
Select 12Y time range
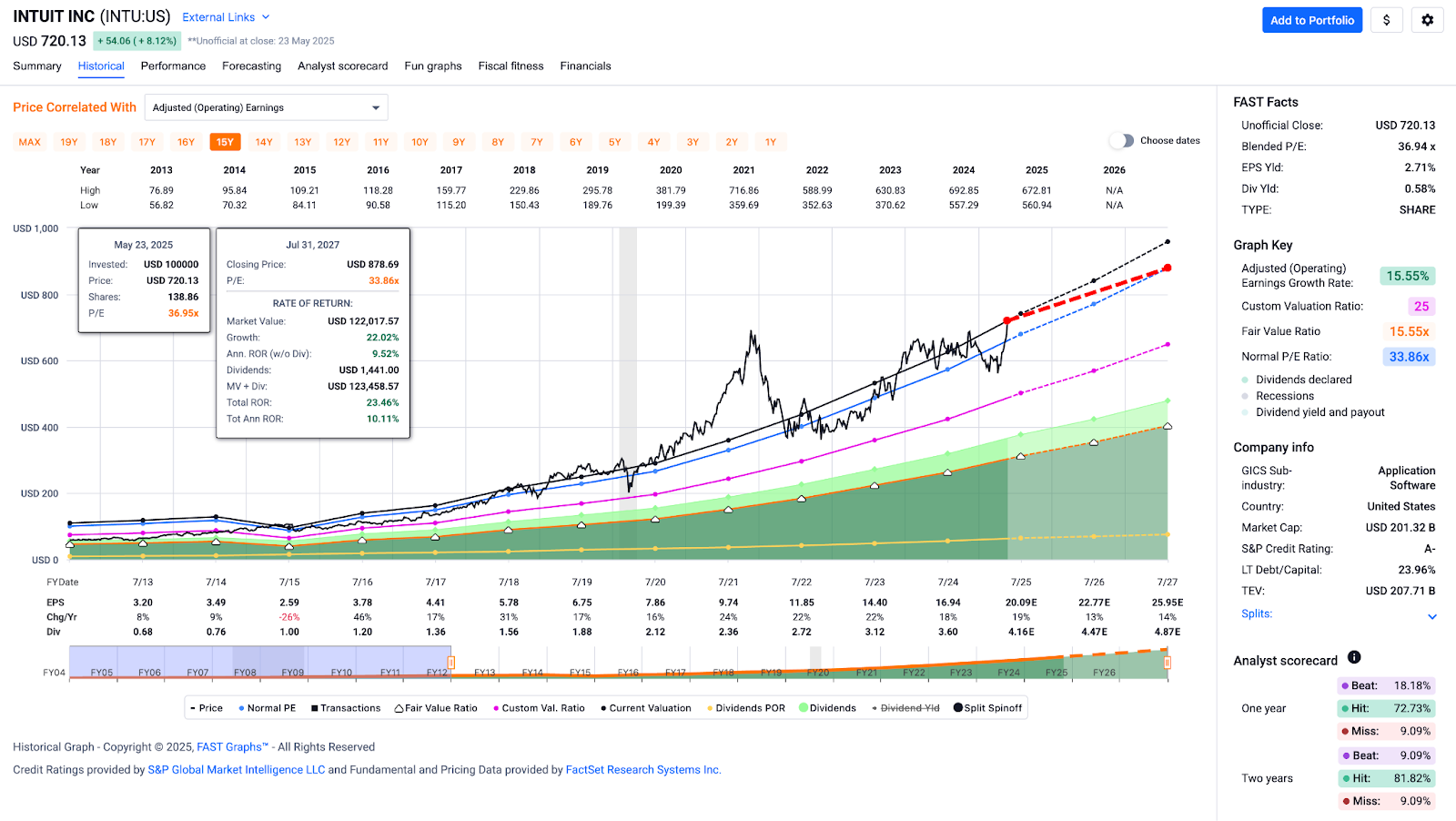tap(342, 142)
